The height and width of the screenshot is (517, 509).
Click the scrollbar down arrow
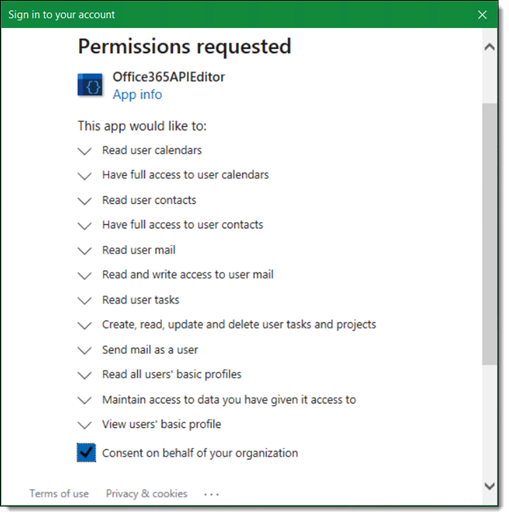click(x=489, y=486)
